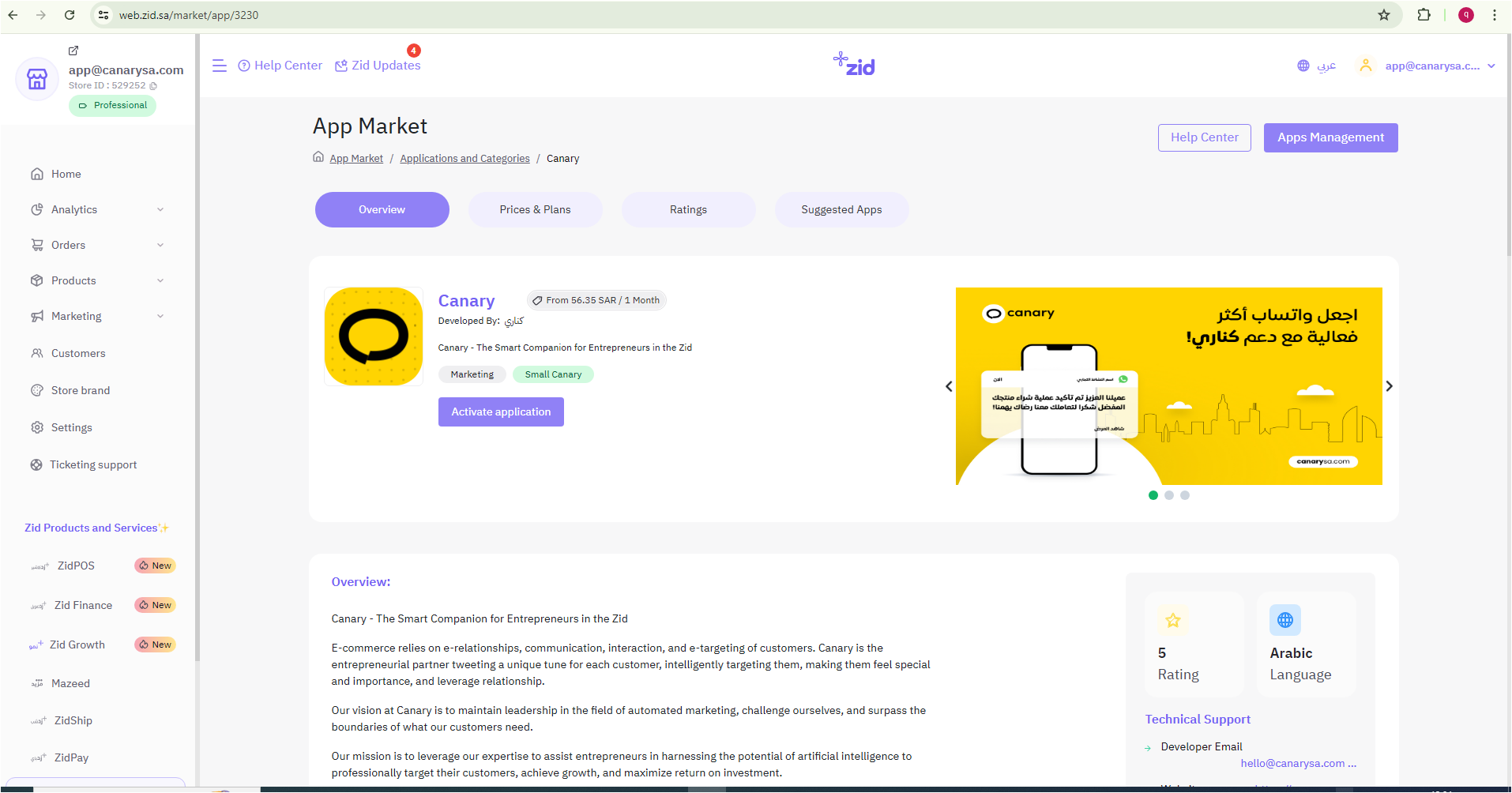Open the account dropdown chevron

pos(1491,66)
